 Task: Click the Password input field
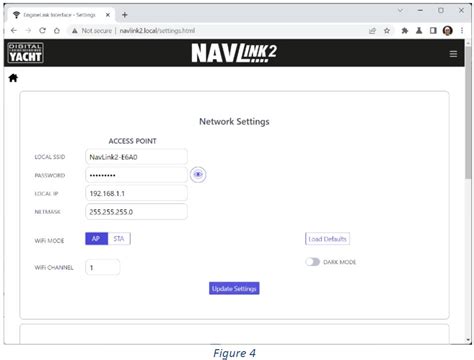(x=136, y=175)
